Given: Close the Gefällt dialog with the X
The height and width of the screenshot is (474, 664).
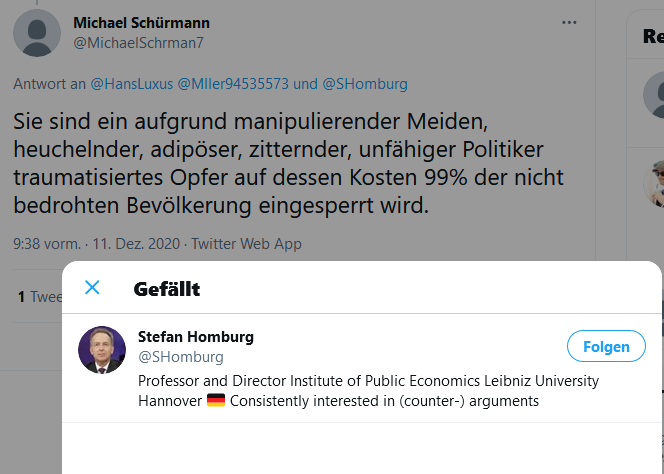Looking at the screenshot, I should coord(92,288).
